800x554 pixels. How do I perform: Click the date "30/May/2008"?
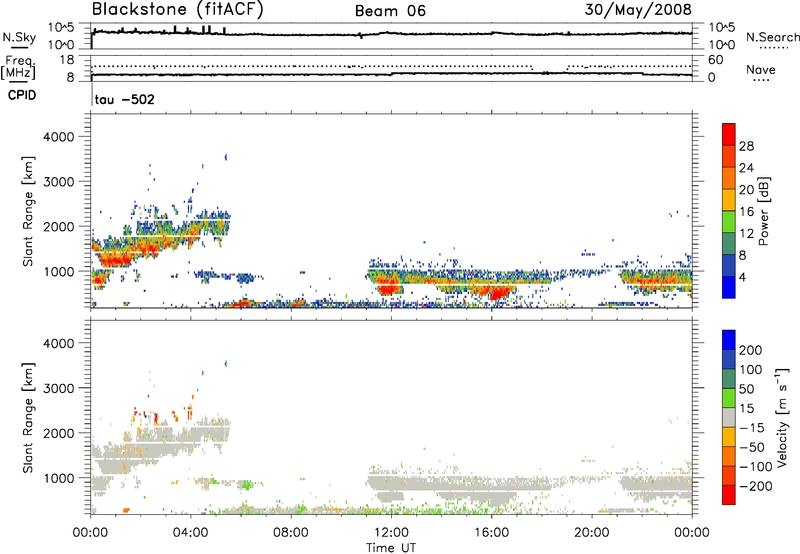click(638, 10)
